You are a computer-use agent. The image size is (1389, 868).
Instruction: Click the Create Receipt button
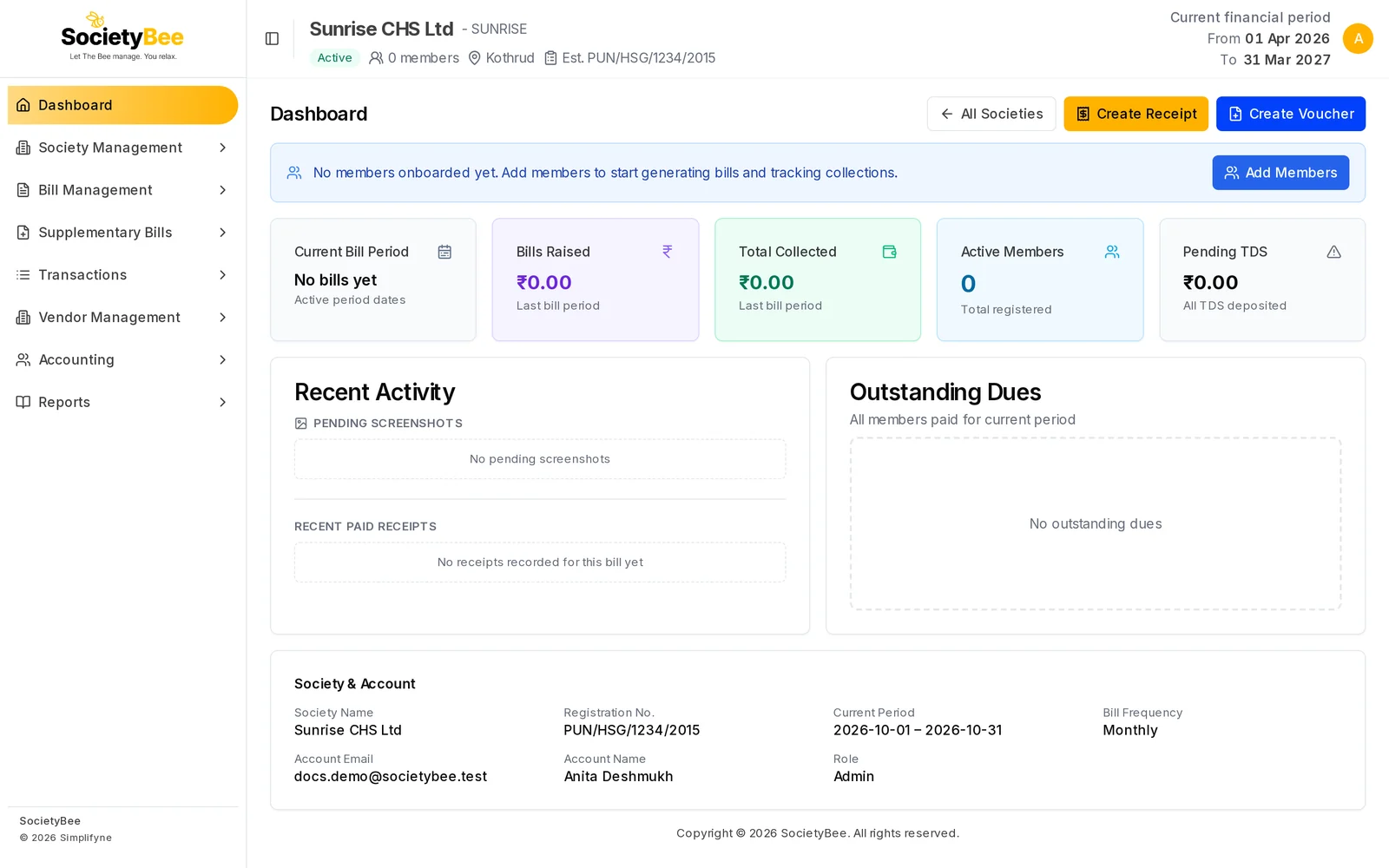(1136, 114)
